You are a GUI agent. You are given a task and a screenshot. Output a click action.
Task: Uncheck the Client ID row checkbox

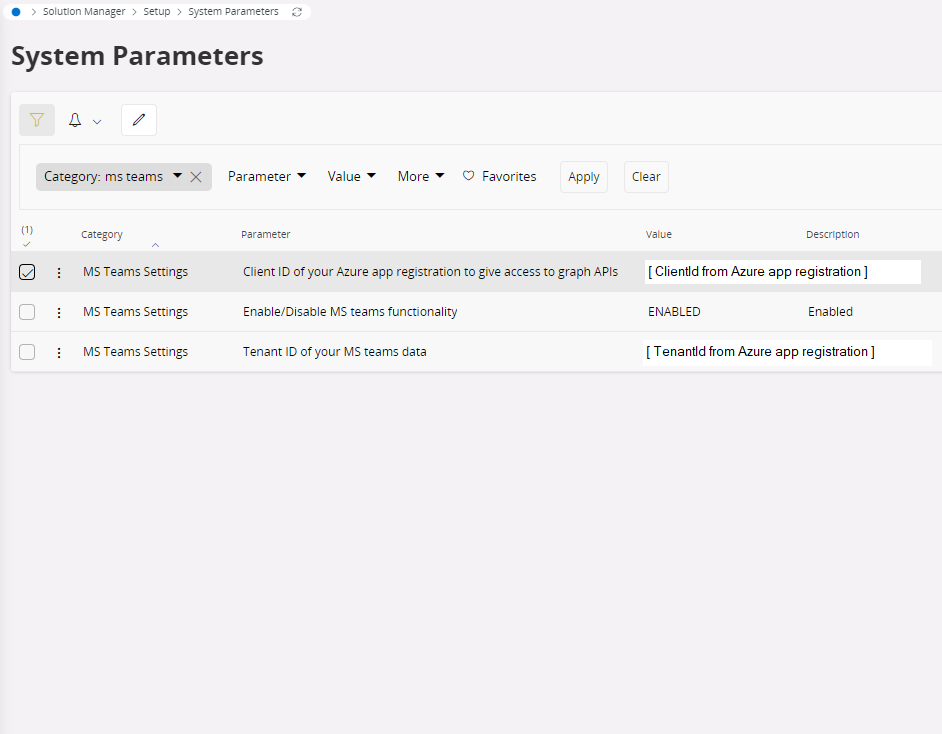click(x=27, y=272)
